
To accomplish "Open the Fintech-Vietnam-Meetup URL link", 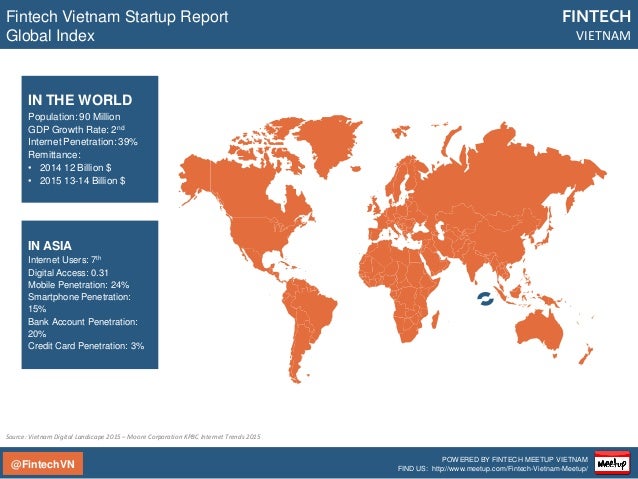I will [509, 469].
